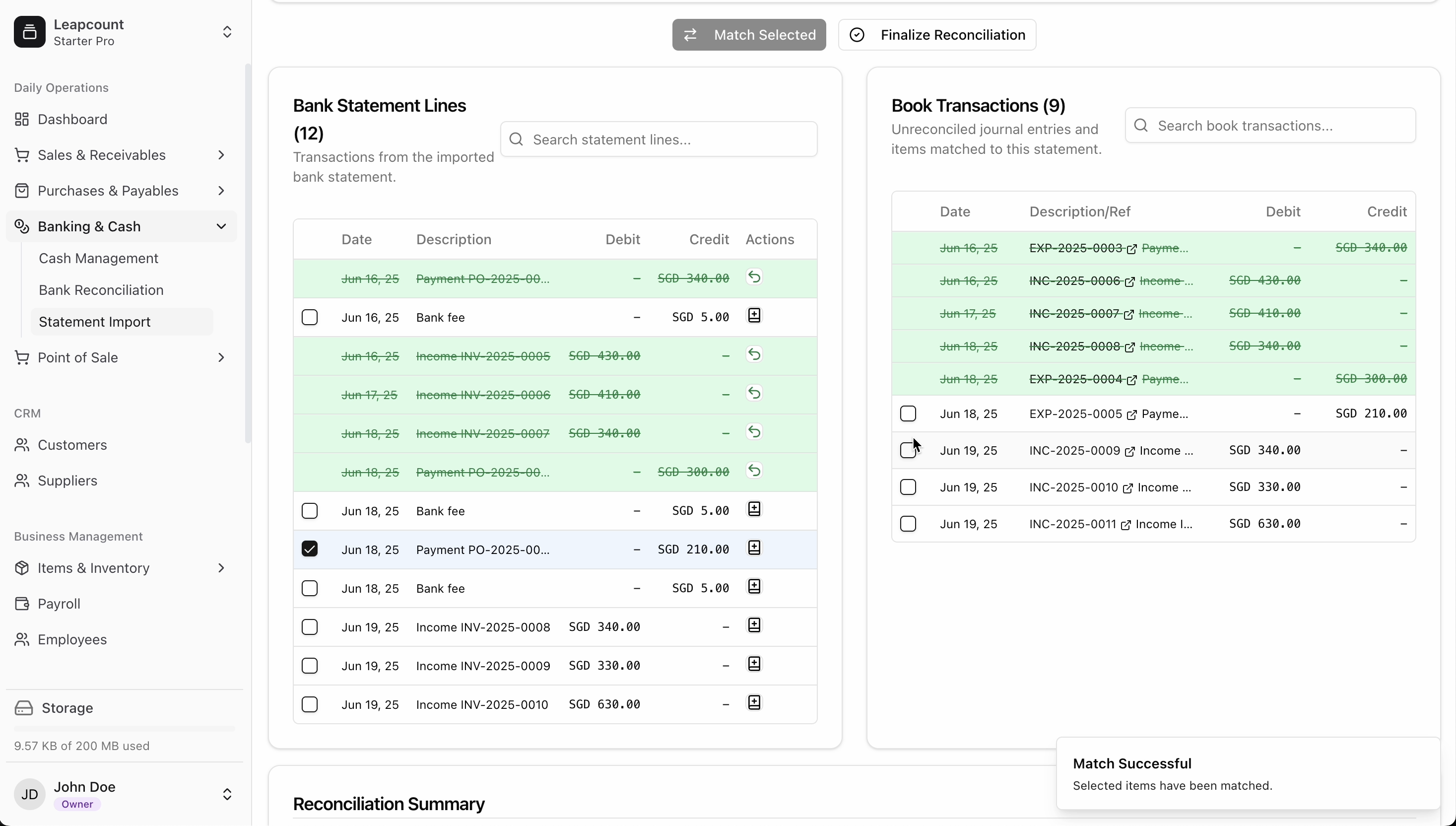
Task: Expand Sales & Receivables chevron
Action: click(x=221, y=155)
